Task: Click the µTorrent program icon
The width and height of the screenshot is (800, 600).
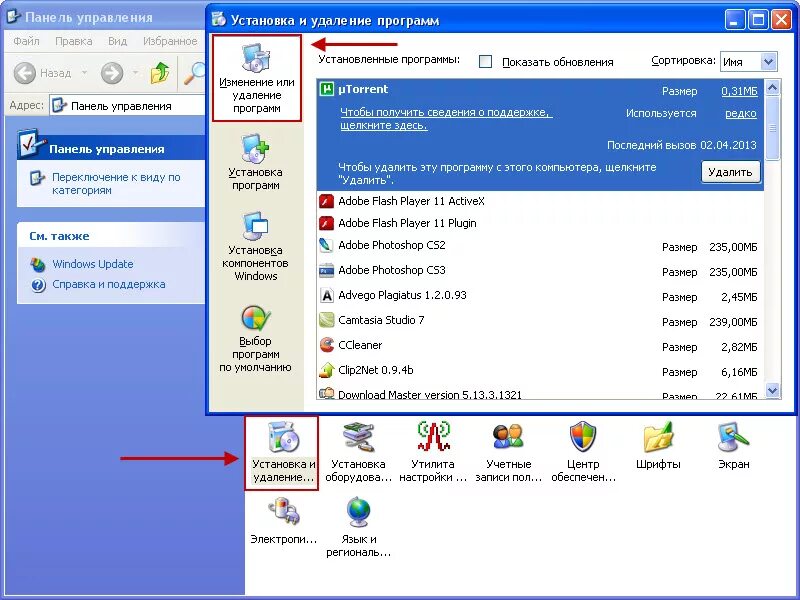Action: 326,89
